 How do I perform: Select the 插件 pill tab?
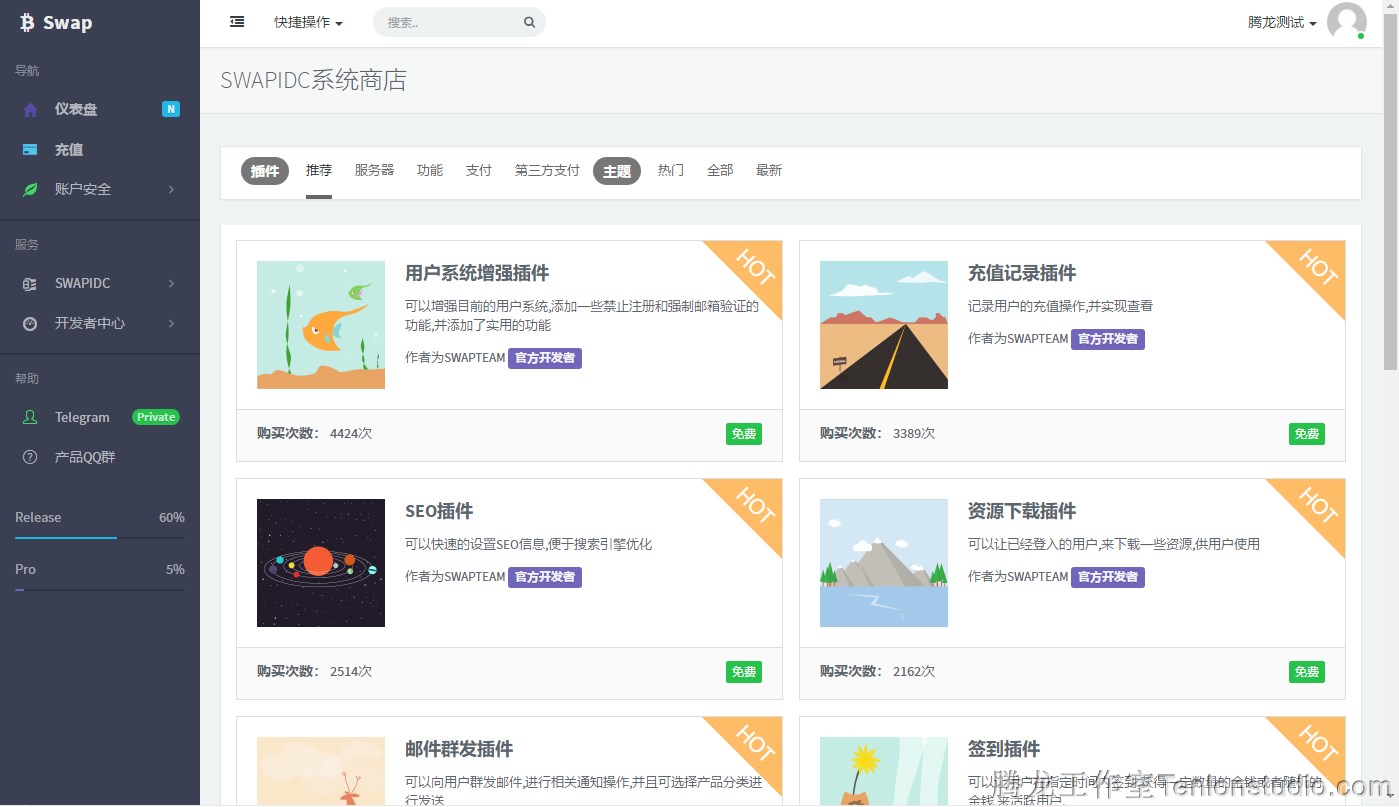click(265, 171)
